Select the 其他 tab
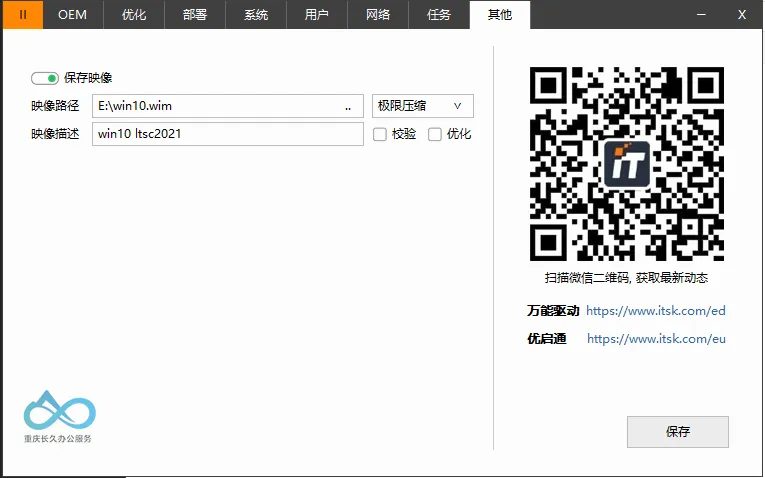 point(500,15)
